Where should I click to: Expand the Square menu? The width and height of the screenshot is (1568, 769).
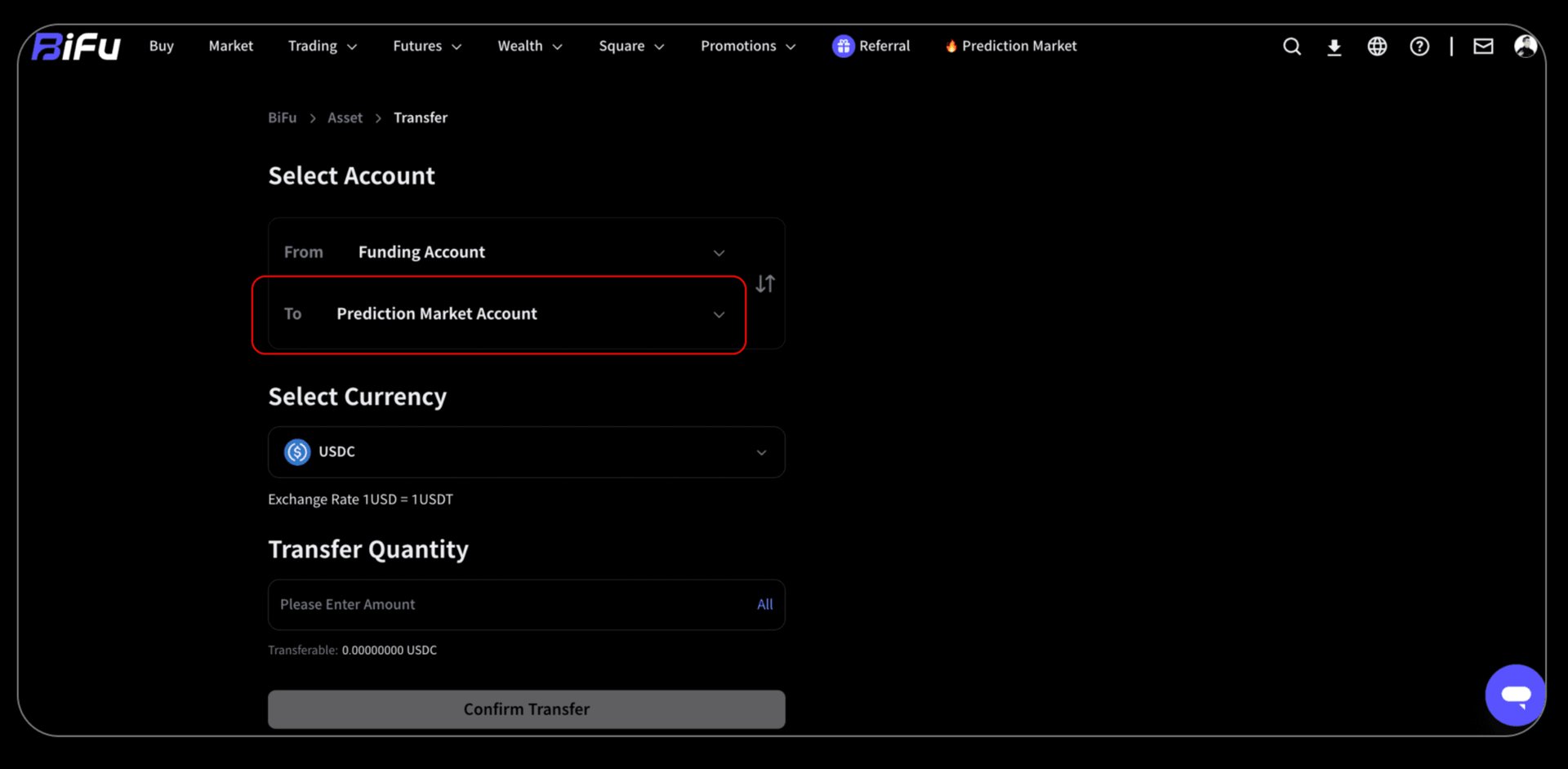(x=631, y=47)
